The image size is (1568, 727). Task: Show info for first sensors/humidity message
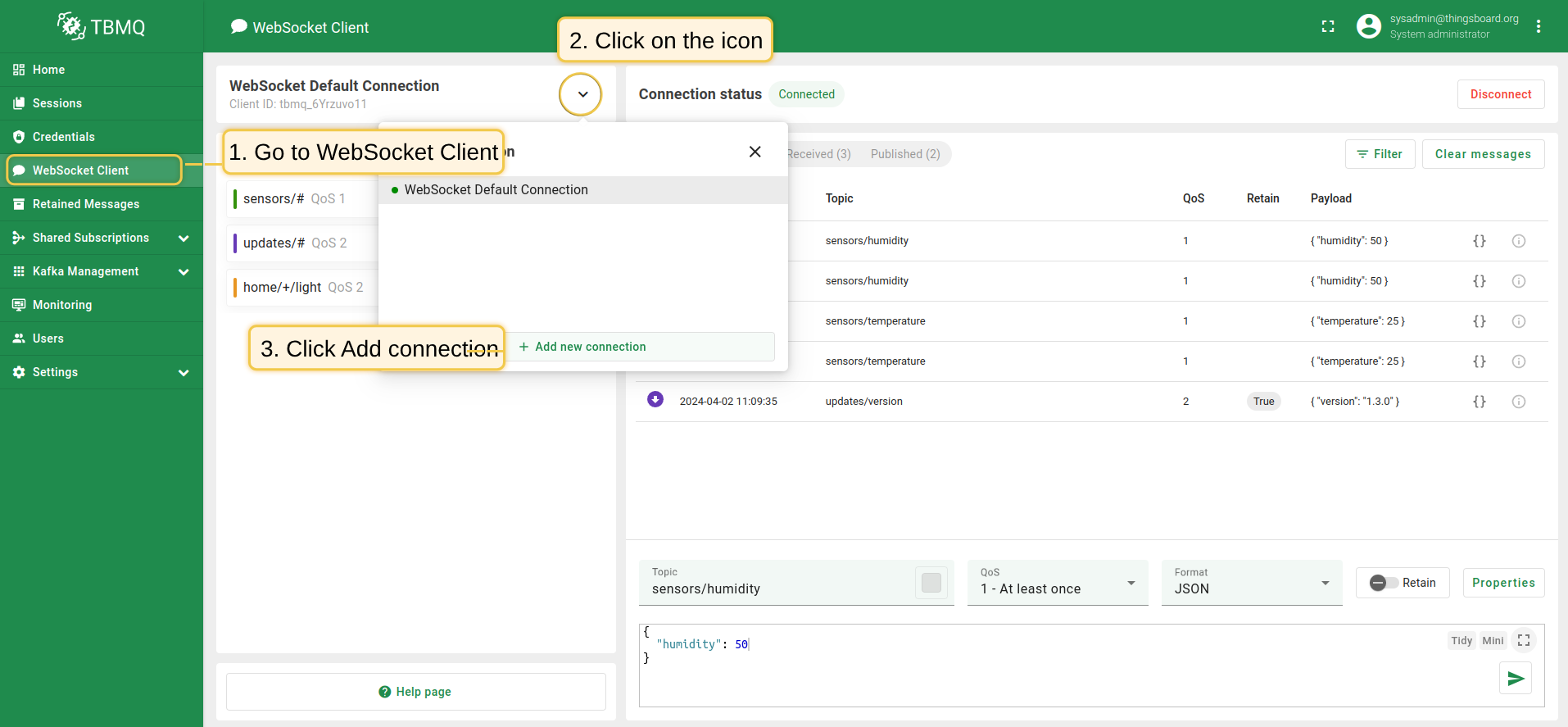[1518, 241]
